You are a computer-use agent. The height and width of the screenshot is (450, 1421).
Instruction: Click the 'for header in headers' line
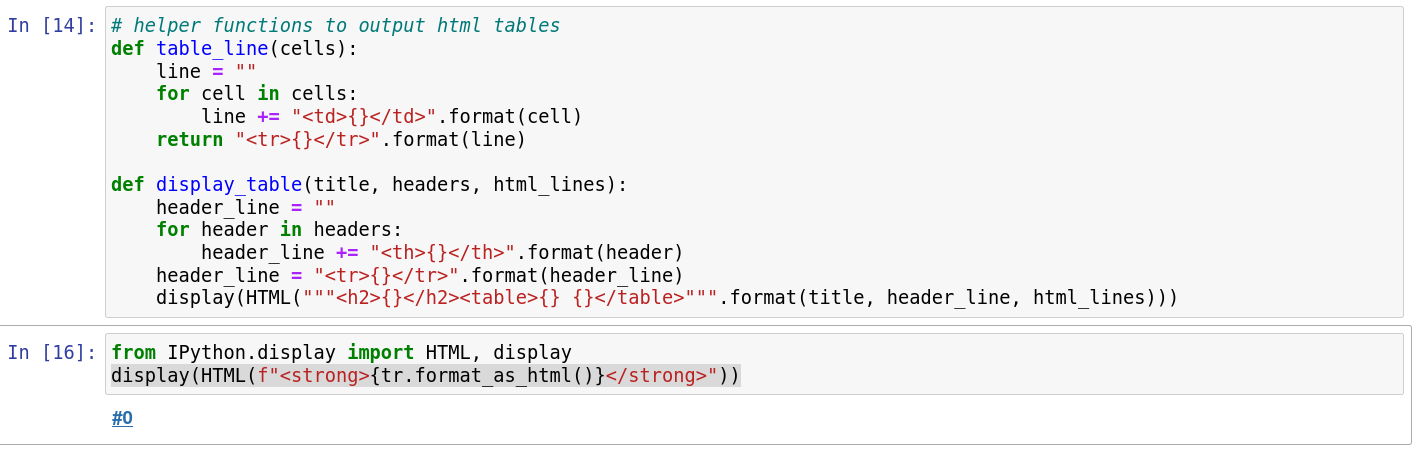coord(278,229)
